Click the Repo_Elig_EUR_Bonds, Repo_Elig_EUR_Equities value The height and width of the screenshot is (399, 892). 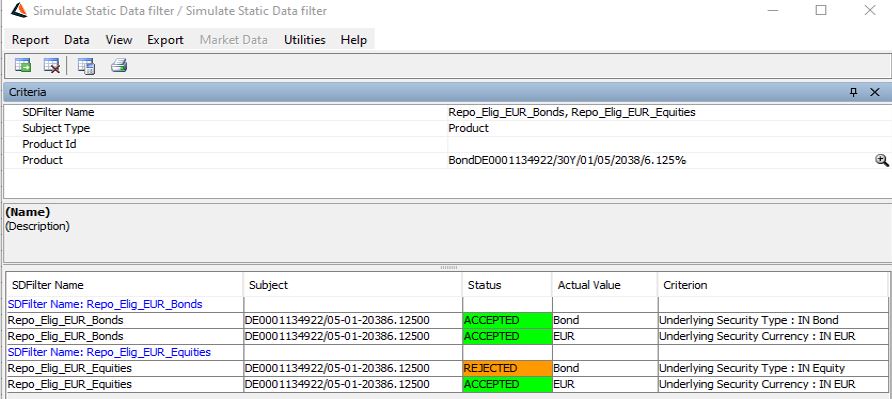coord(572,113)
